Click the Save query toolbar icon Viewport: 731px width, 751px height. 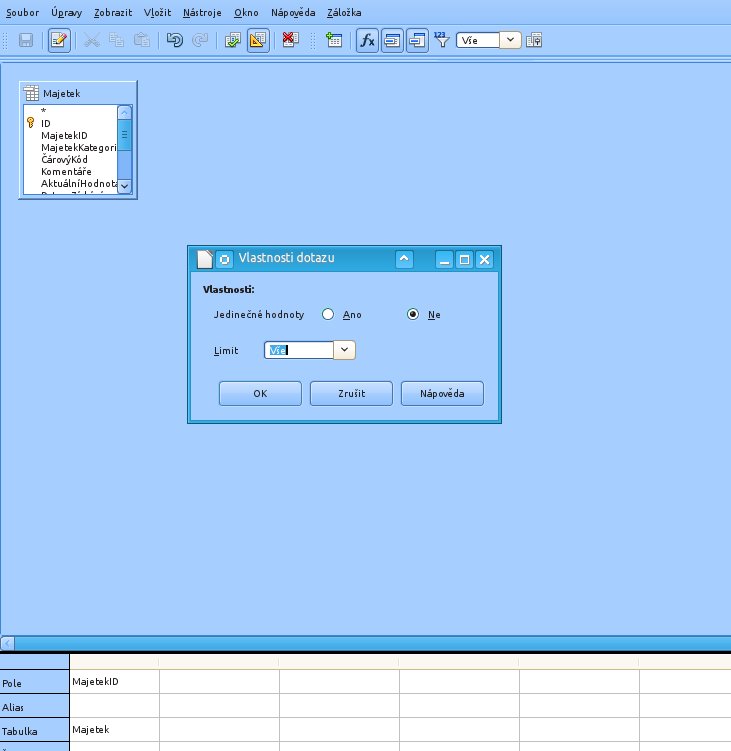coord(26,40)
